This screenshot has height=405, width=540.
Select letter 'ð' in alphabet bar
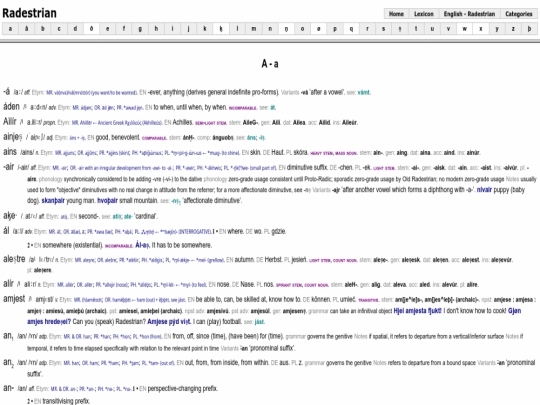coord(91,29)
